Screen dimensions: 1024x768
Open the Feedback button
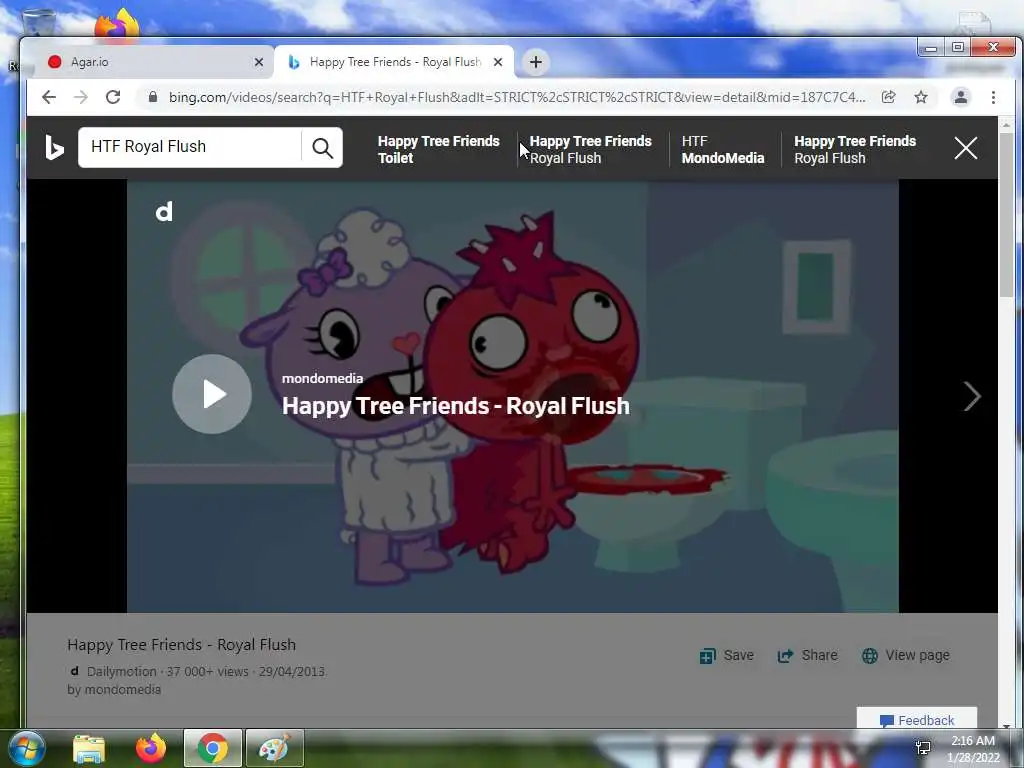(x=917, y=719)
